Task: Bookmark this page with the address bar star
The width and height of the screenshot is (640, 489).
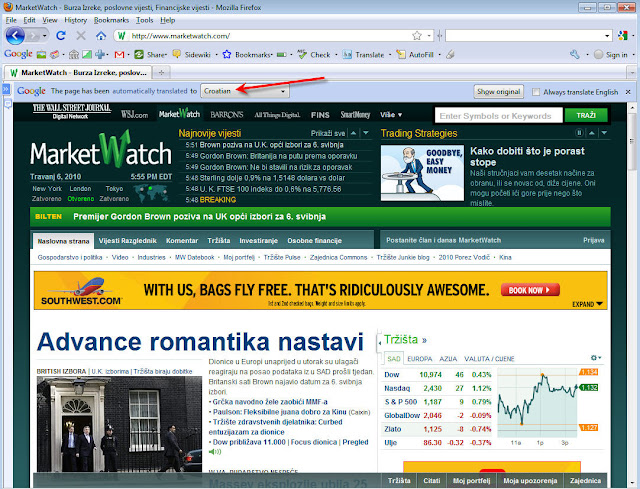Action: click(417, 36)
